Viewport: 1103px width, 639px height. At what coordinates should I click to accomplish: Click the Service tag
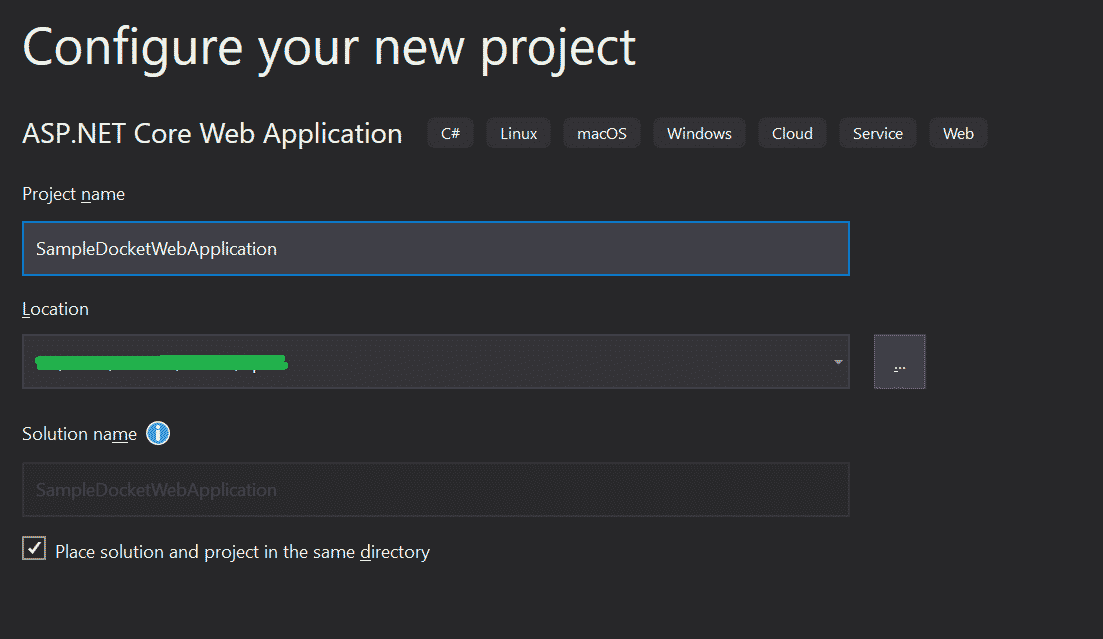877,132
